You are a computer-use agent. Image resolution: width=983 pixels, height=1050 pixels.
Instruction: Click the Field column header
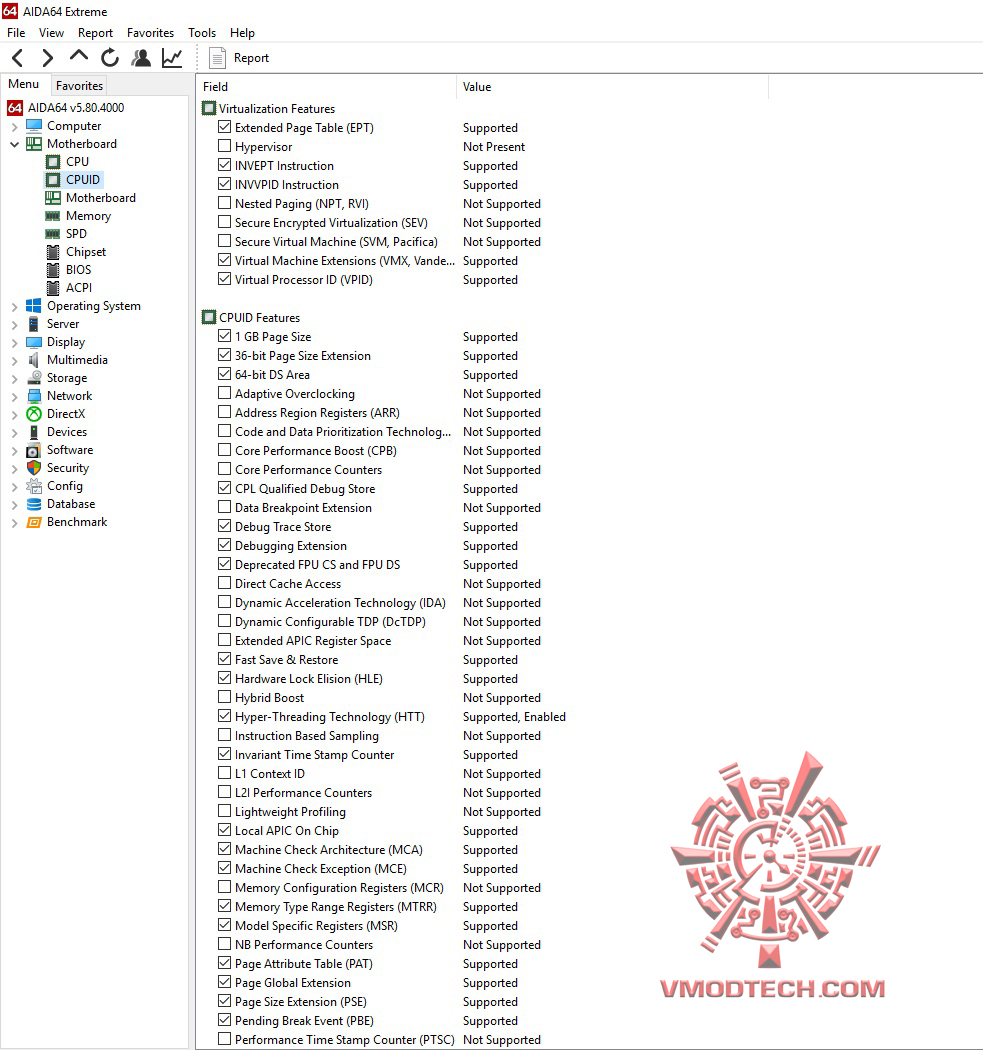327,87
